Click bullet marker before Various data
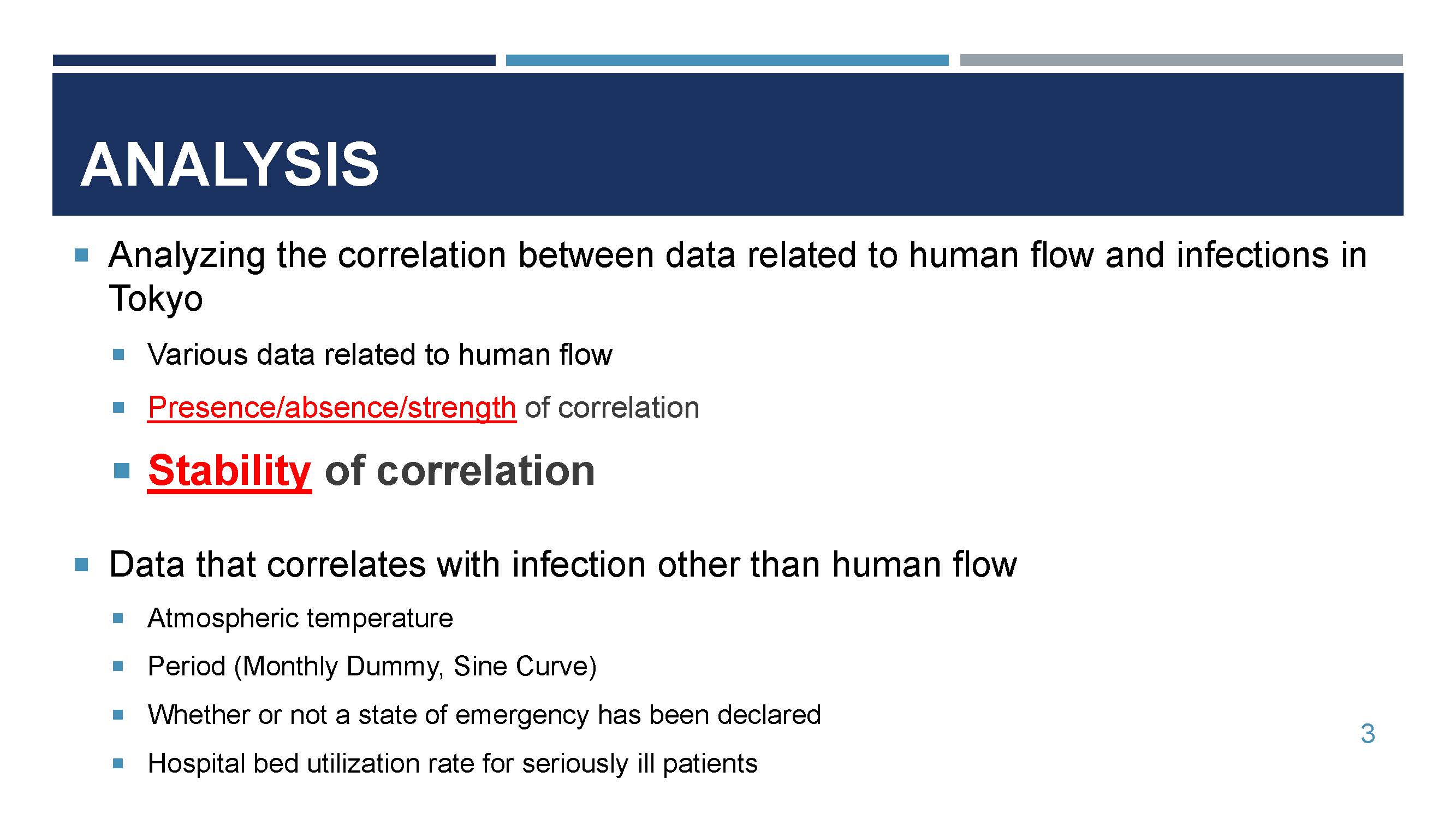This screenshot has height=819, width=1456. 118,354
